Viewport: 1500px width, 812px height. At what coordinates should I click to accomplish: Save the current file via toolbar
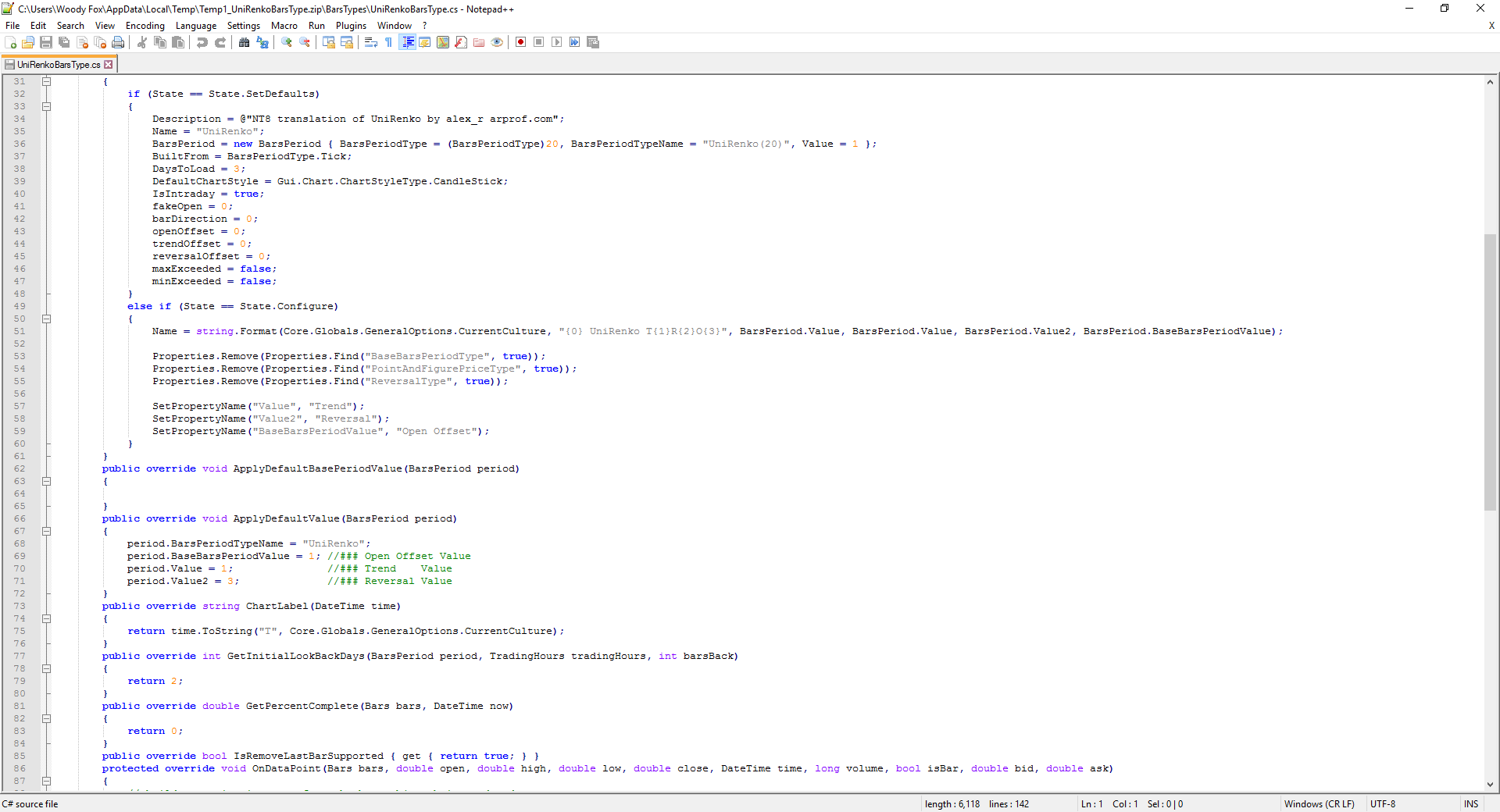[46, 42]
